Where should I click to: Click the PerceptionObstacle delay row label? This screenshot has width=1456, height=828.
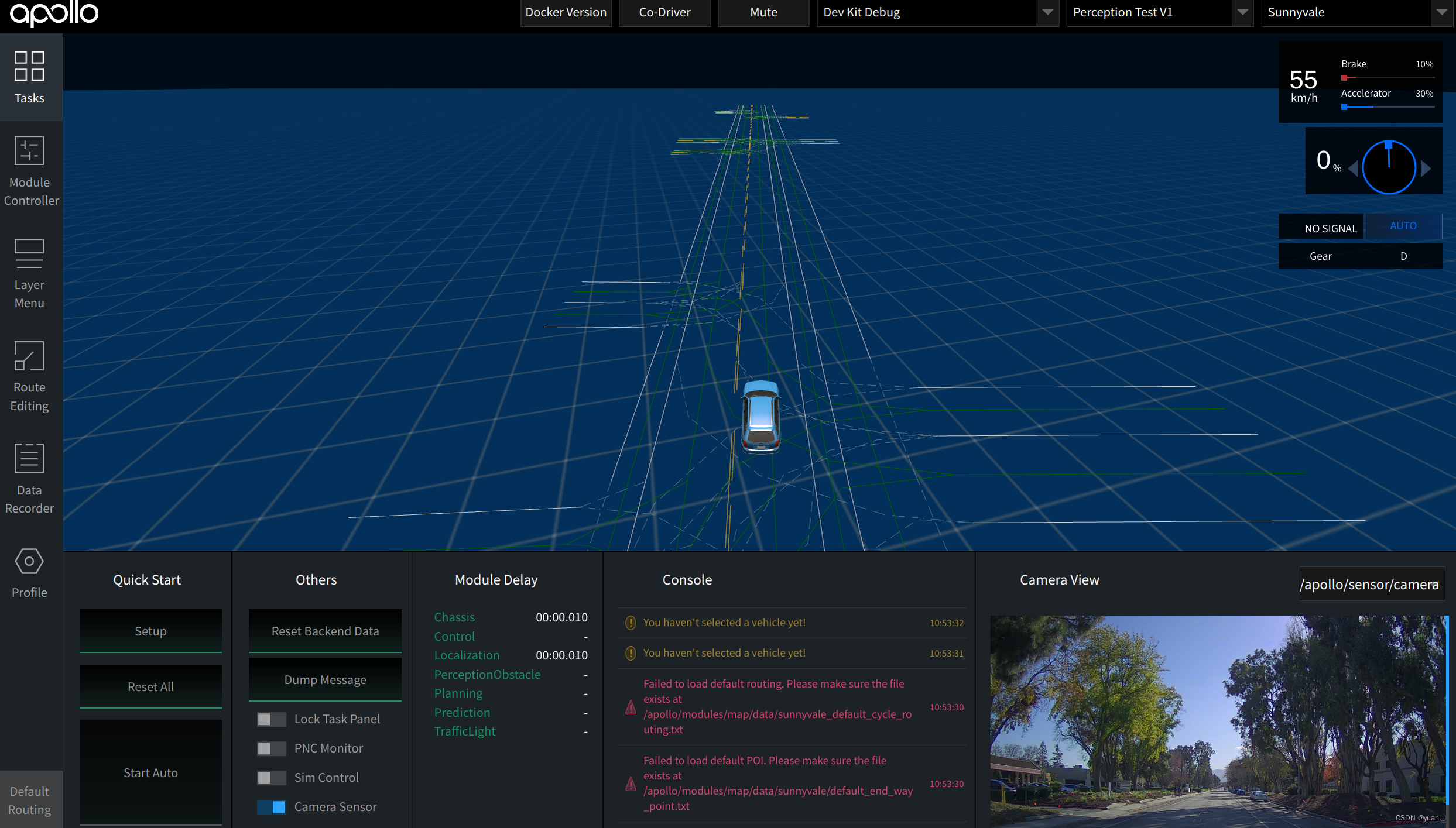(x=487, y=675)
